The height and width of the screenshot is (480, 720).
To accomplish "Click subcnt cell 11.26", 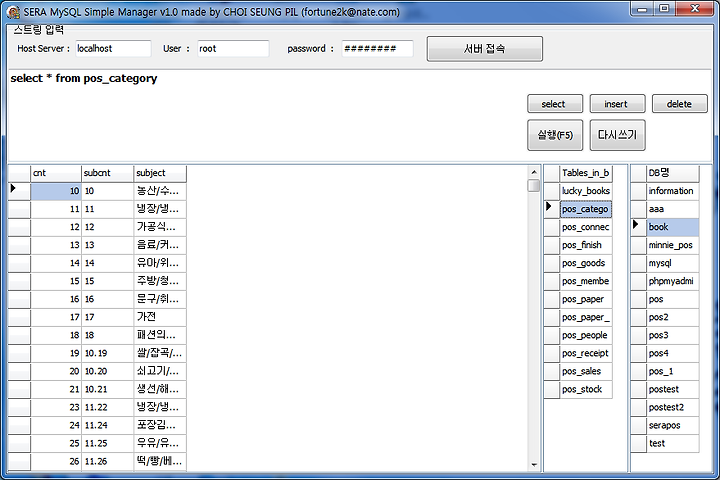I will pyautogui.click(x=107, y=462).
